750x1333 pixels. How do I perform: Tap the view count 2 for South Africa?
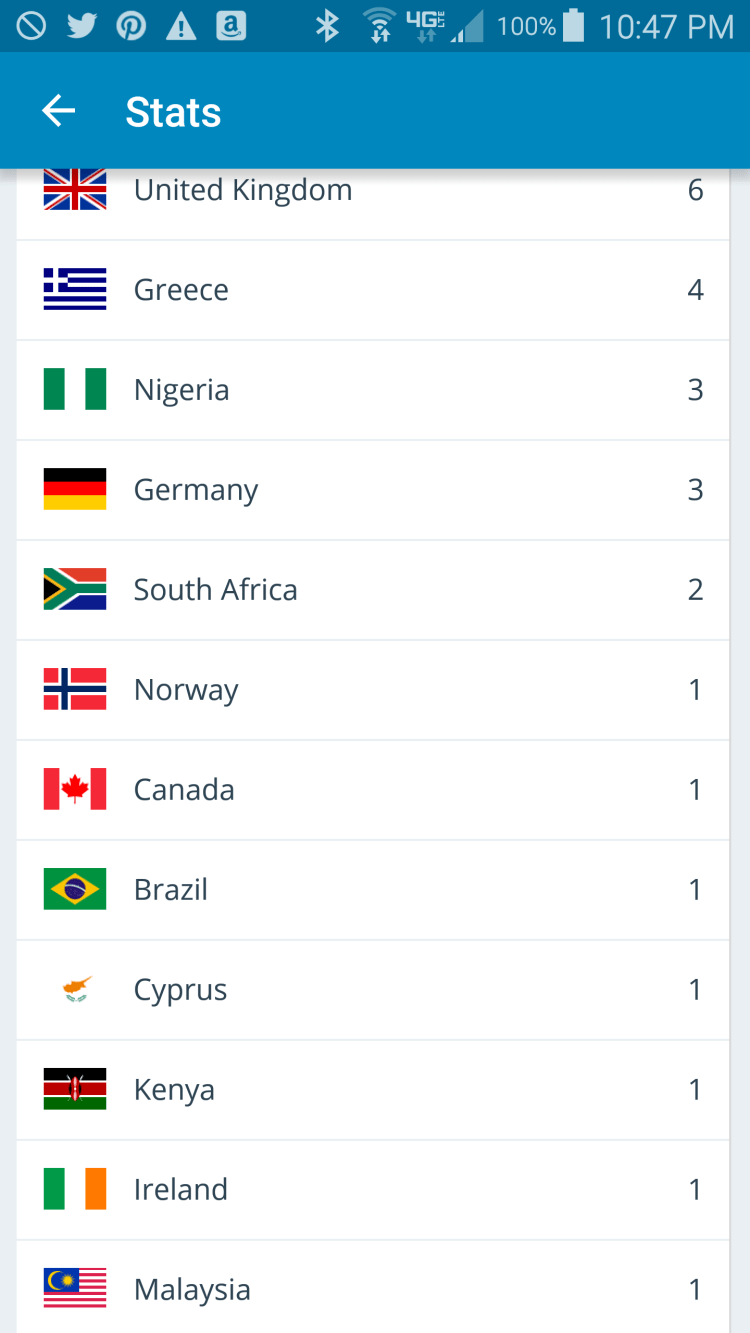pos(695,590)
